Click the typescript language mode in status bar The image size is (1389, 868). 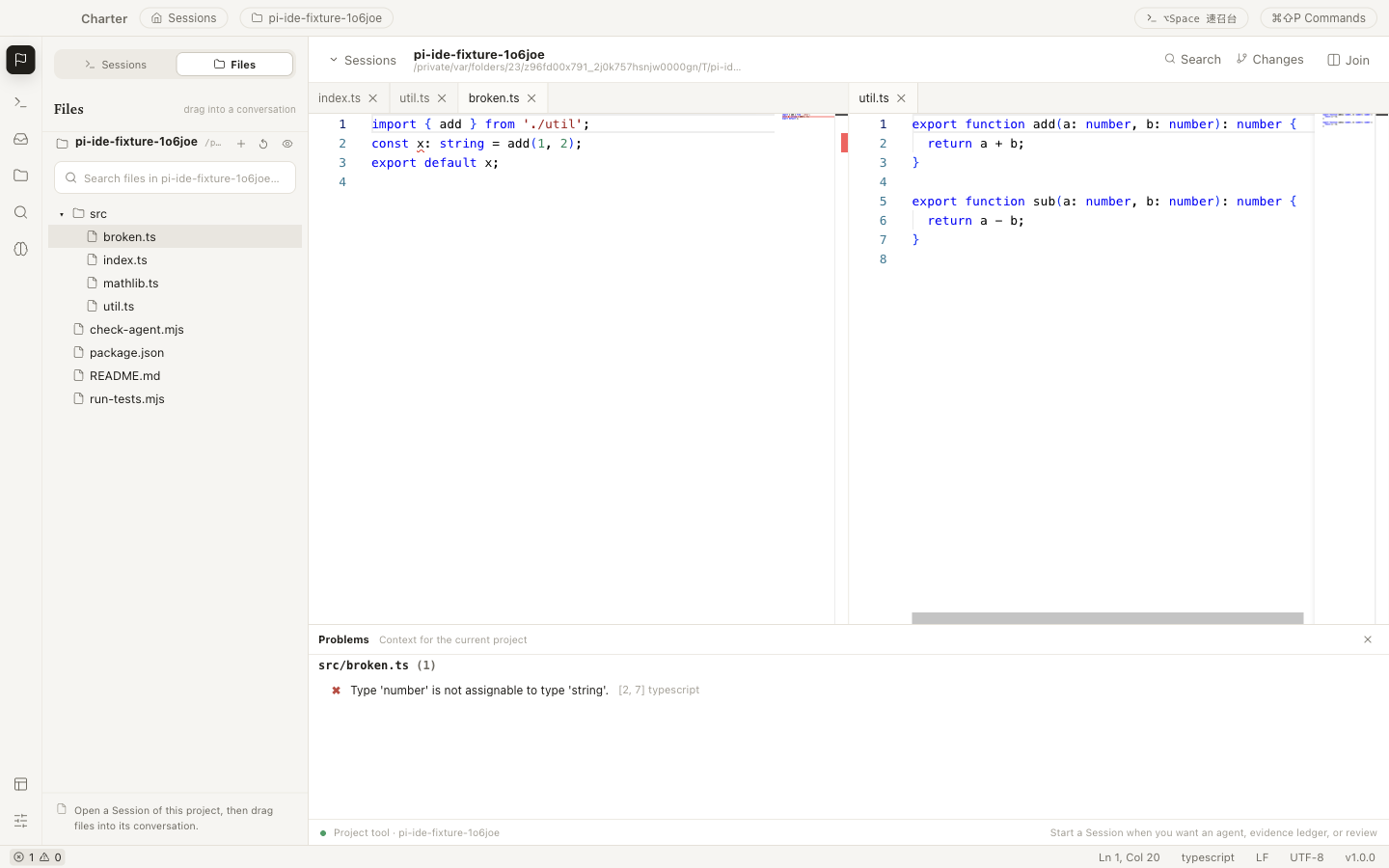pyautogui.click(x=1208, y=857)
